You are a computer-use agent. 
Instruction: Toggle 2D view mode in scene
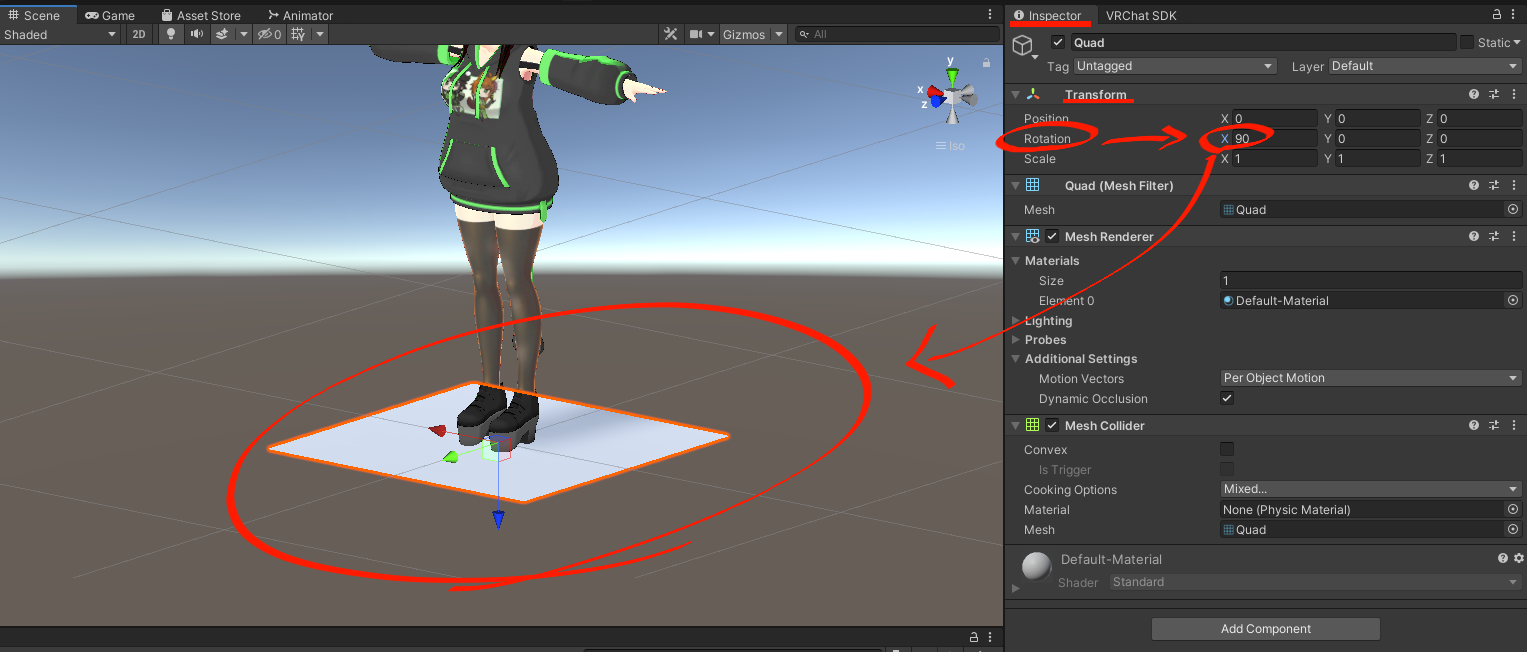point(139,34)
